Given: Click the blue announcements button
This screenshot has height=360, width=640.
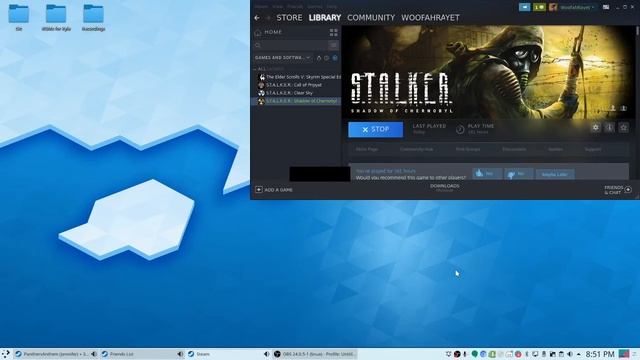Looking at the screenshot, I should [524, 7].
